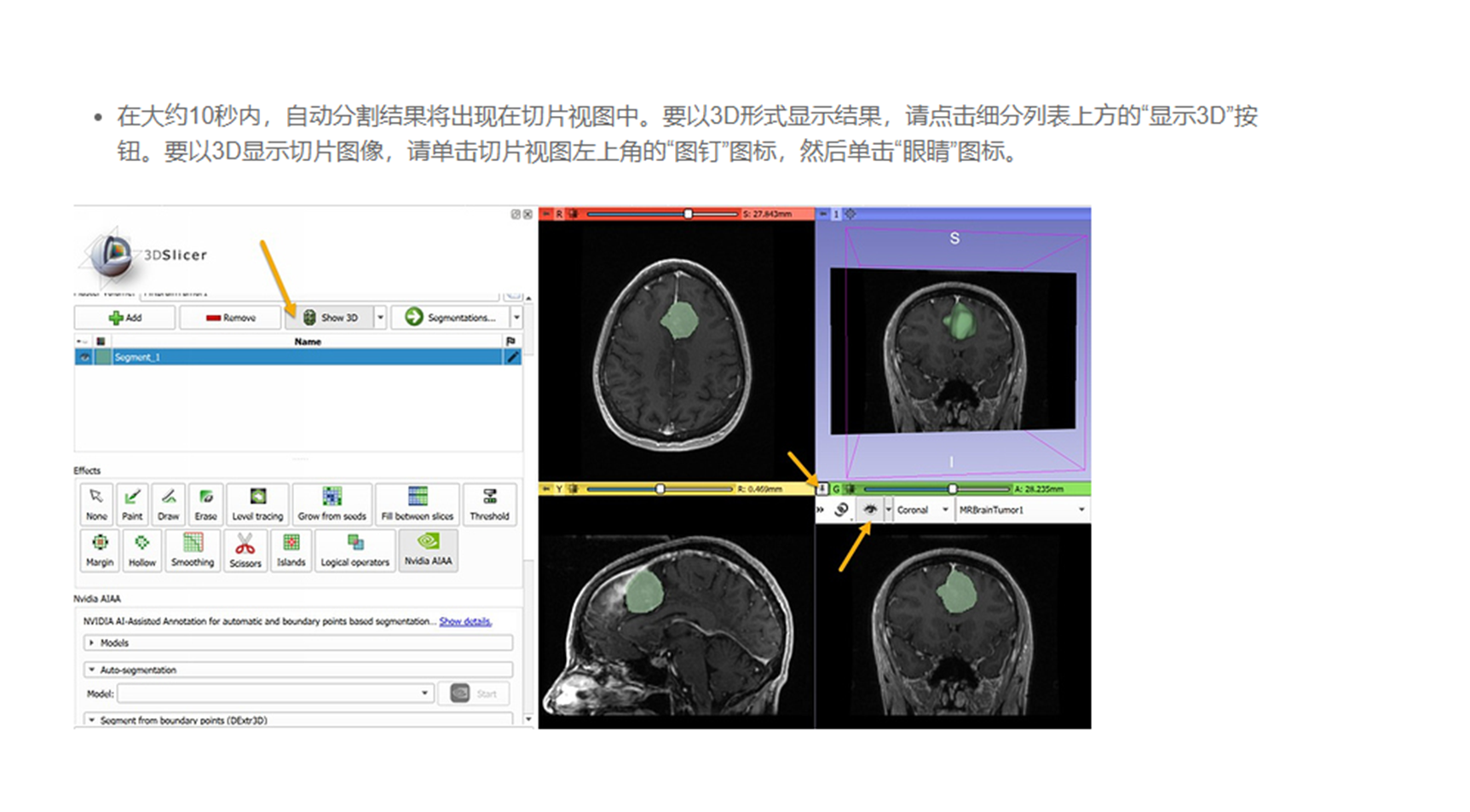Click the G label in green slice bar
Image resolution: width=1470 pixels, height=812 pixels.
[836, 489]
